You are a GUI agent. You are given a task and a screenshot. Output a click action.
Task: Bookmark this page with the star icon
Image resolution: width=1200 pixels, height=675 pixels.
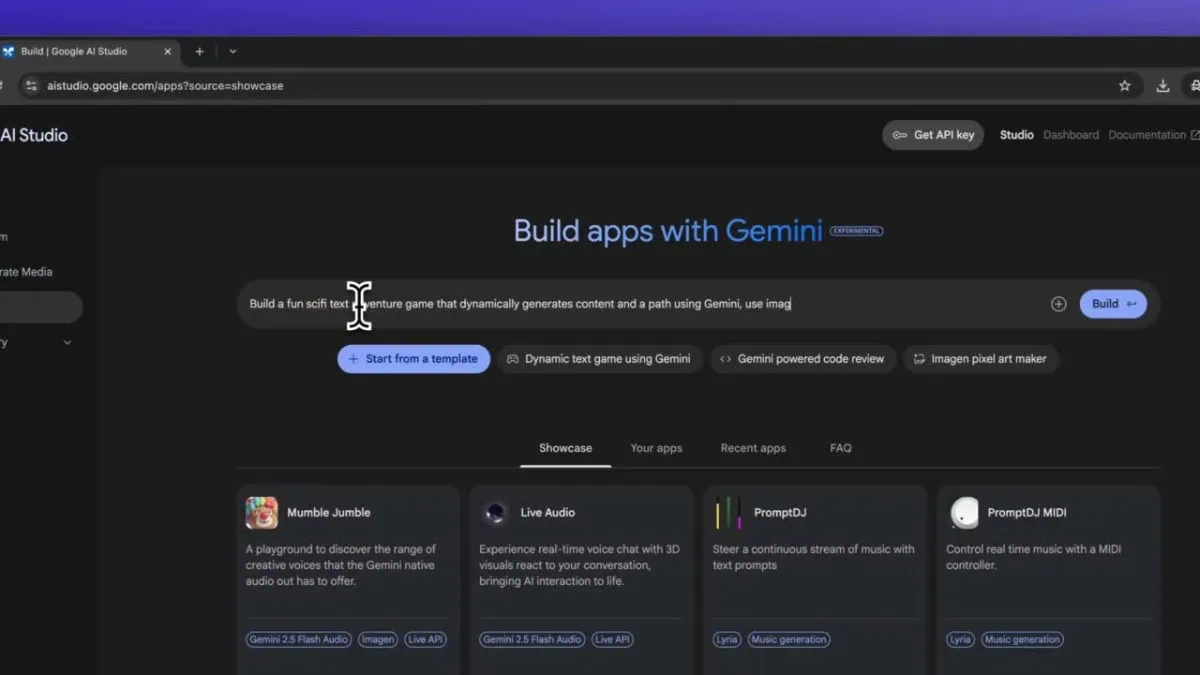pyautogui.click(x=1125, y=86)
